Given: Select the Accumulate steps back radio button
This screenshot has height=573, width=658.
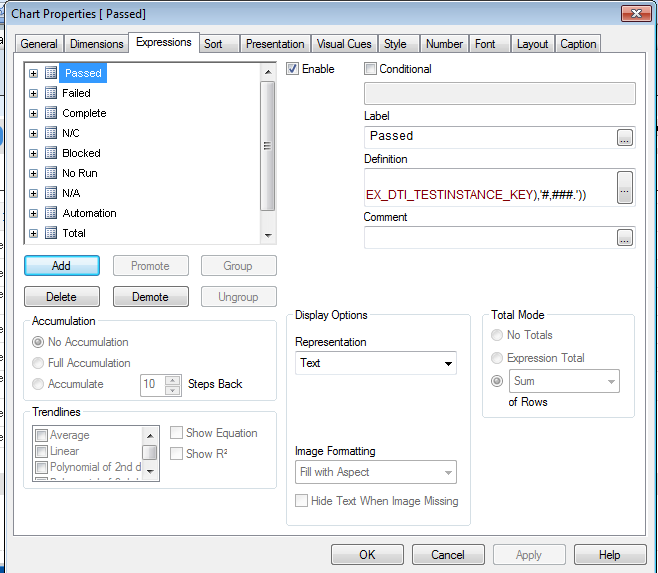Looking at the screenshot, I should coord(38,384).
